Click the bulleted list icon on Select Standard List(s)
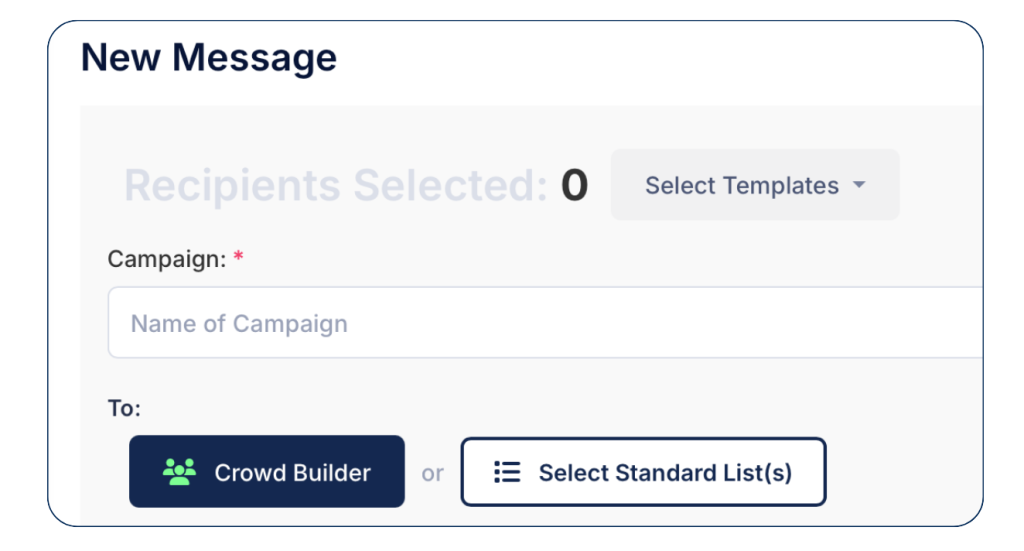Viewport: 1024px width, 551px height. (507, 472)
